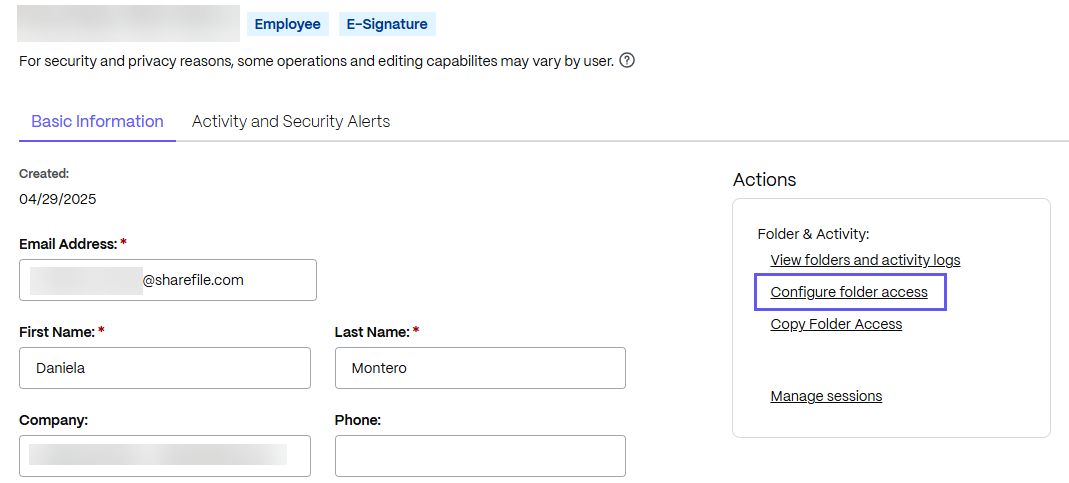Click the security and privacy notice text

pyautogui.click(x=316, y=61)
